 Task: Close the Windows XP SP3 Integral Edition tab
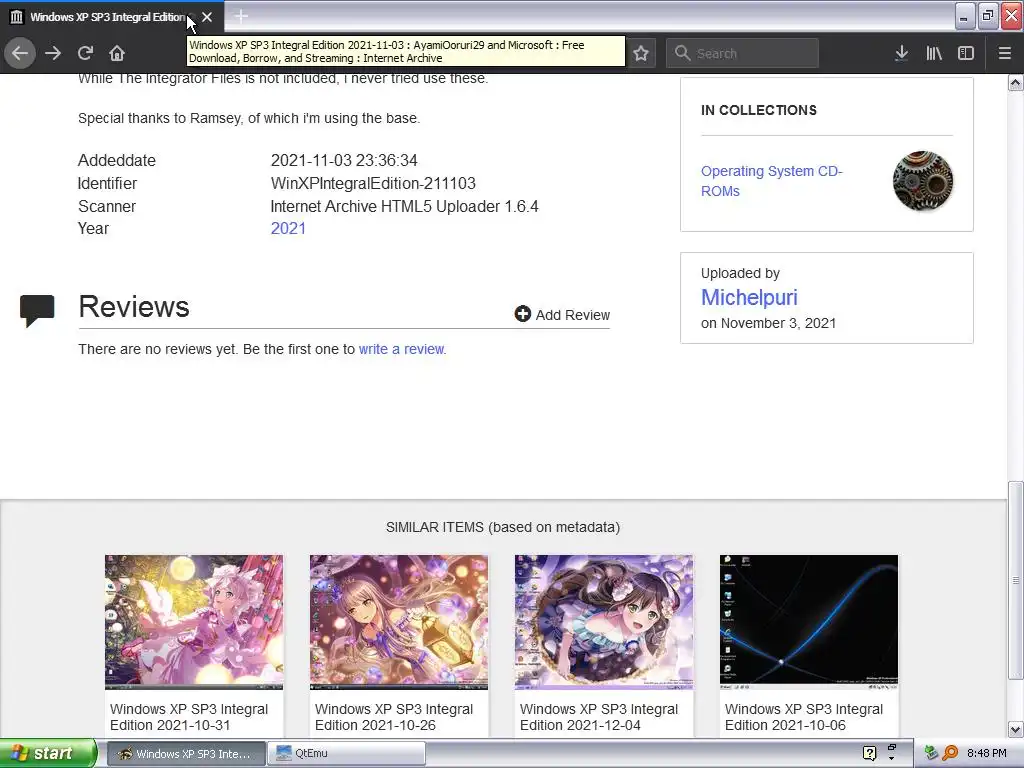coord(207,17)
